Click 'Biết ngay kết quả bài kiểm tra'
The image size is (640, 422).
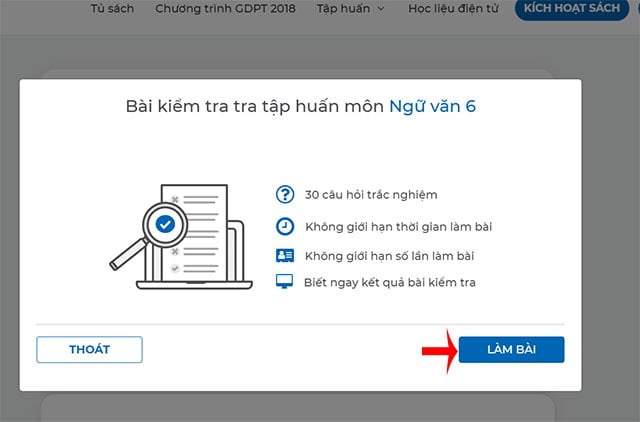click(x=390, y=282)
